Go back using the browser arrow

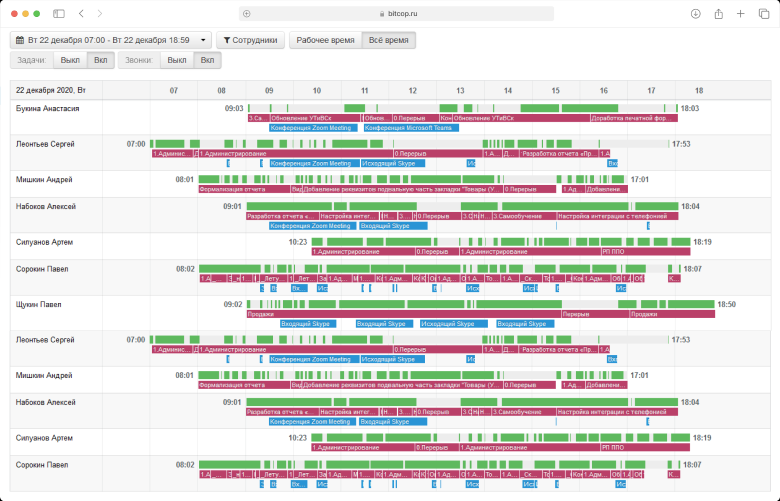(81, 14)
